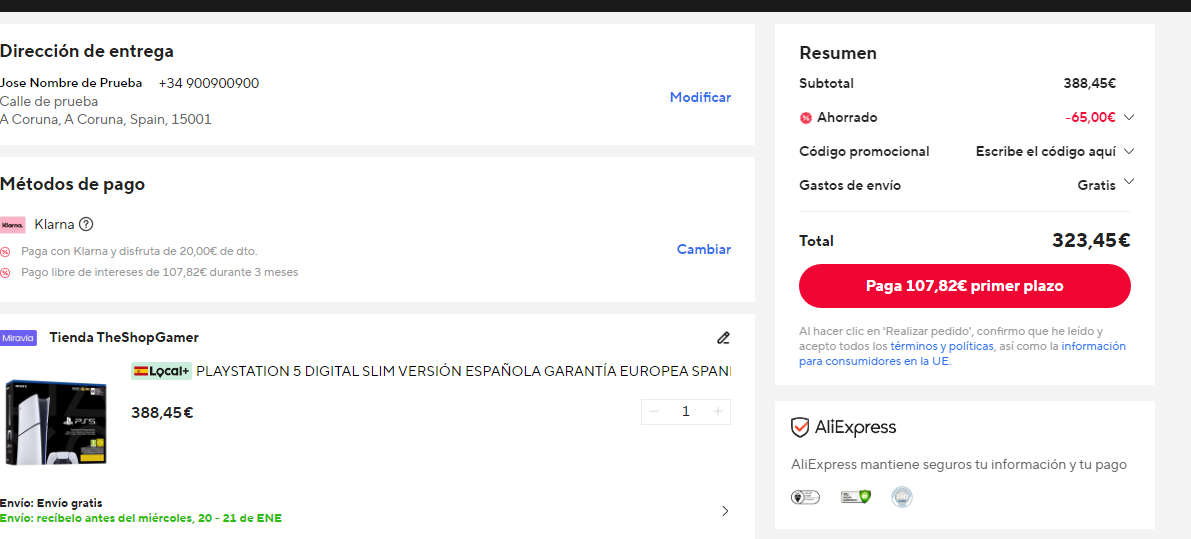The height and width of the screenshot is (539, 1191).
Task: Click the green shield security badge
Action: (x=855, y=497)
